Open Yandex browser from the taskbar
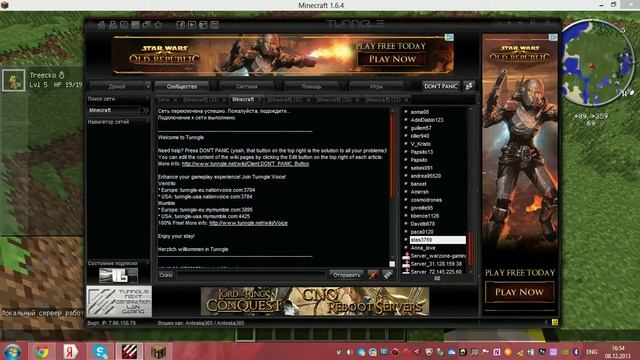The width and height of the screenshot is (640, 360). (70, 351)
